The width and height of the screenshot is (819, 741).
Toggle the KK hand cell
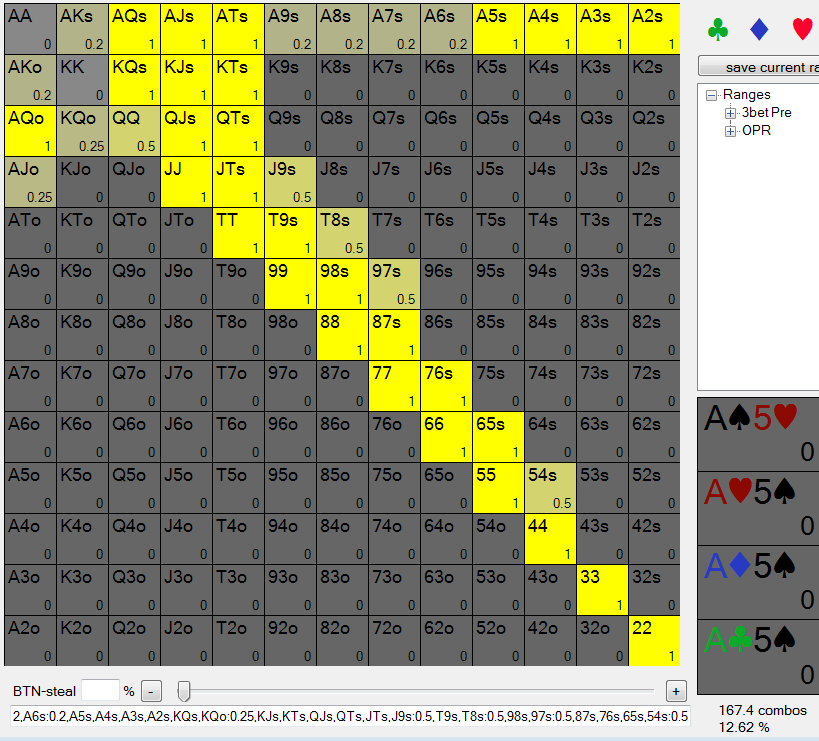pos(83,80)
